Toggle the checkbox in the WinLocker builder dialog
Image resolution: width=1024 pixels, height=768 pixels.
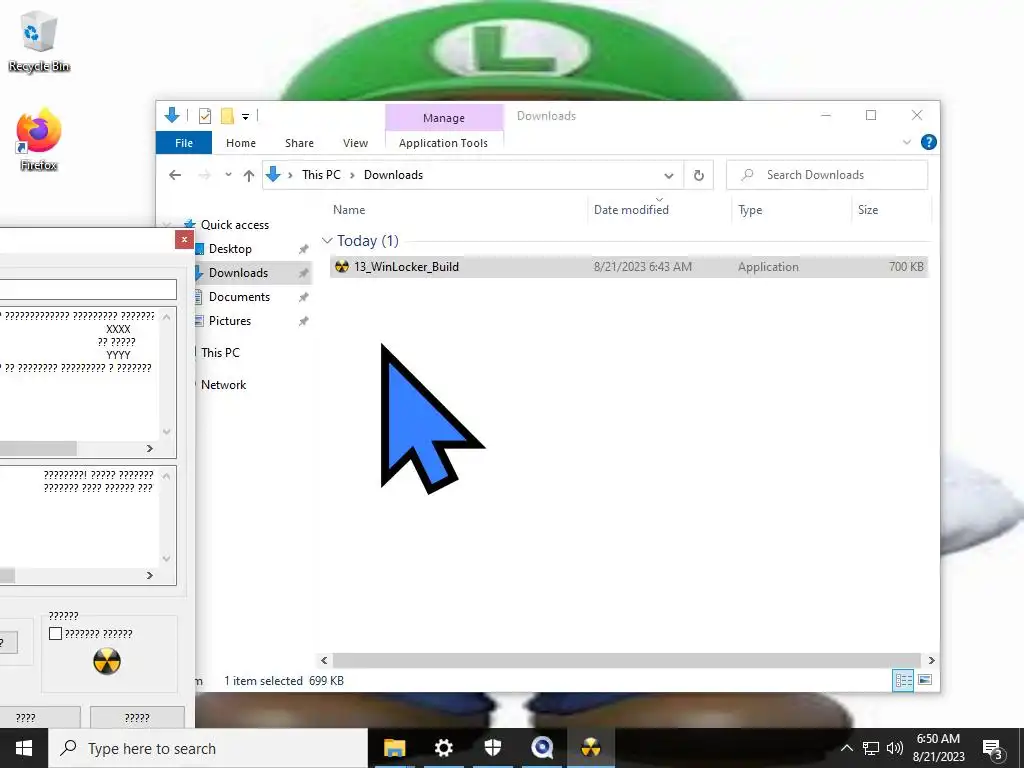point(56,633)
